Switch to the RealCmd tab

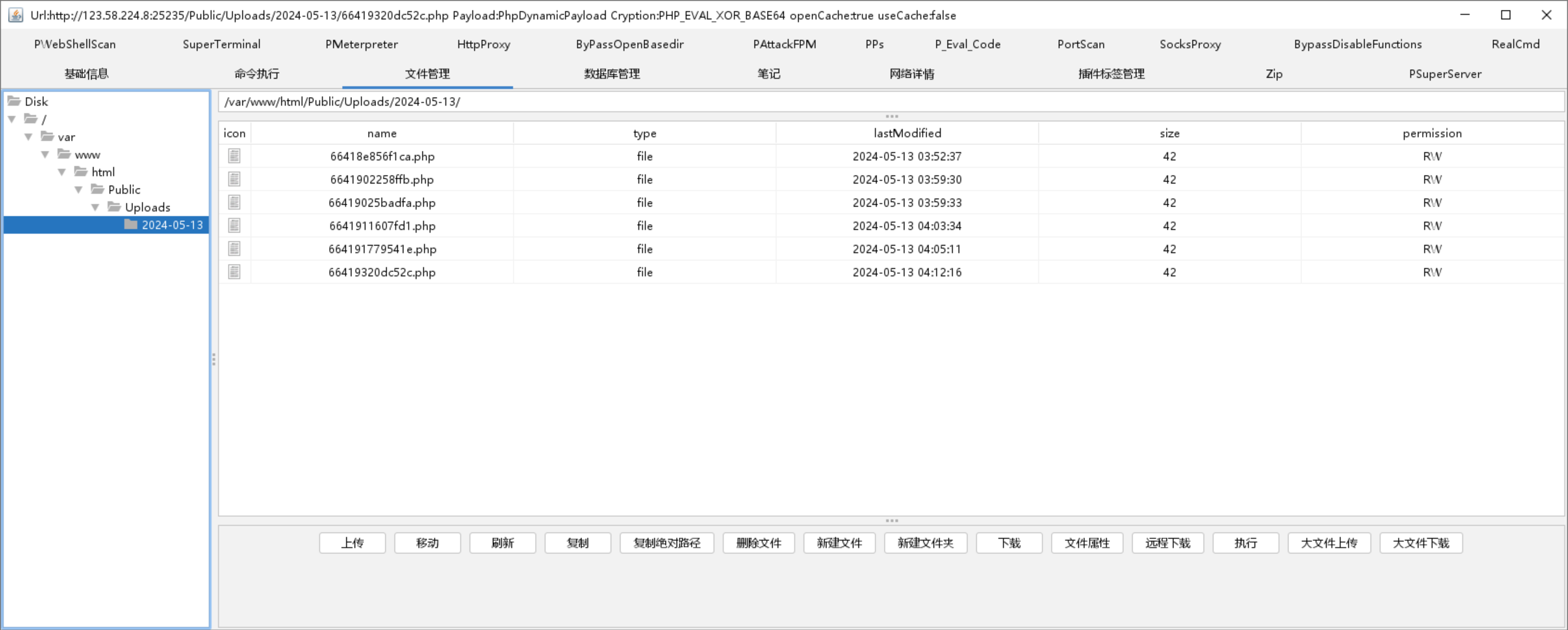pos(1515,44)
